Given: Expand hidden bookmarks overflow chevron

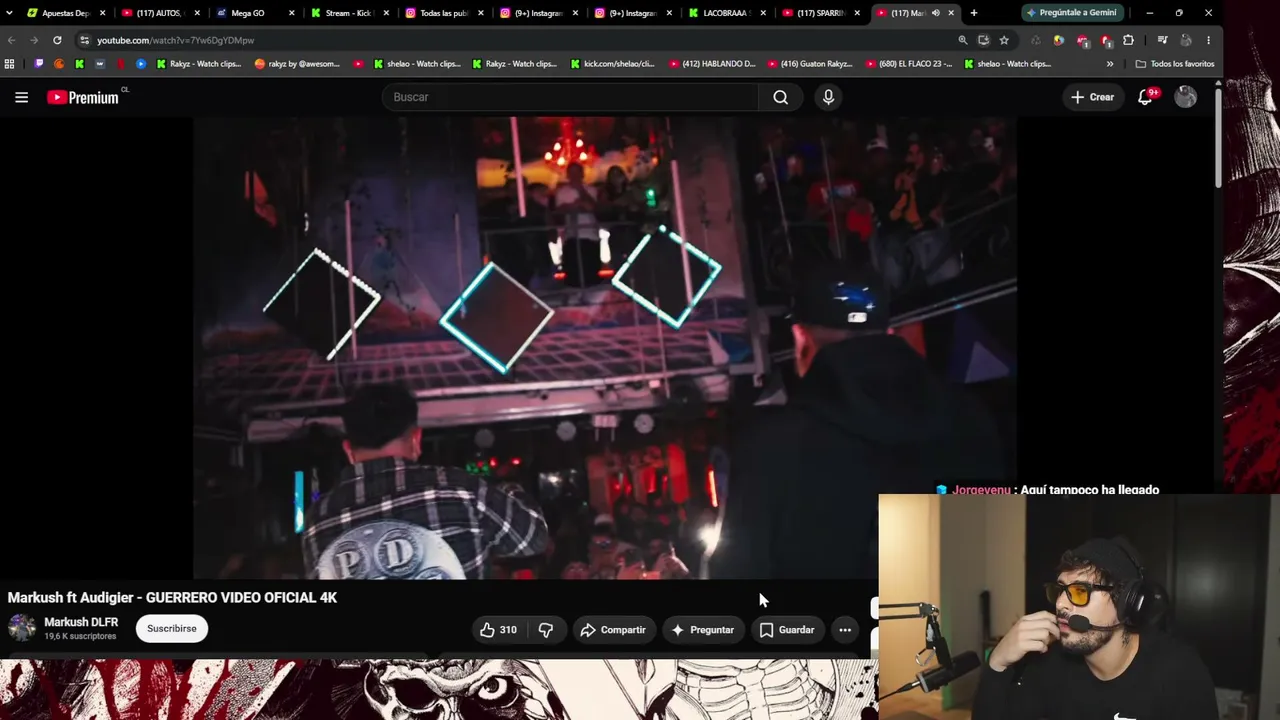Looking at the screenshot, I should pos(1110,64).
